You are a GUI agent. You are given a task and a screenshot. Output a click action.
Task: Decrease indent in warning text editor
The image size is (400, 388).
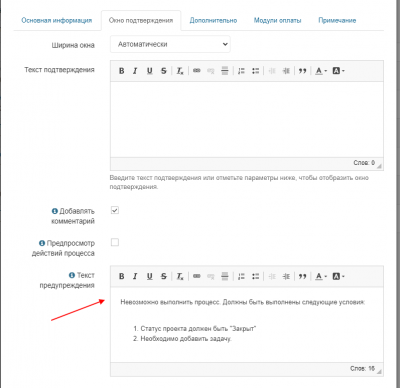[272, 276]
